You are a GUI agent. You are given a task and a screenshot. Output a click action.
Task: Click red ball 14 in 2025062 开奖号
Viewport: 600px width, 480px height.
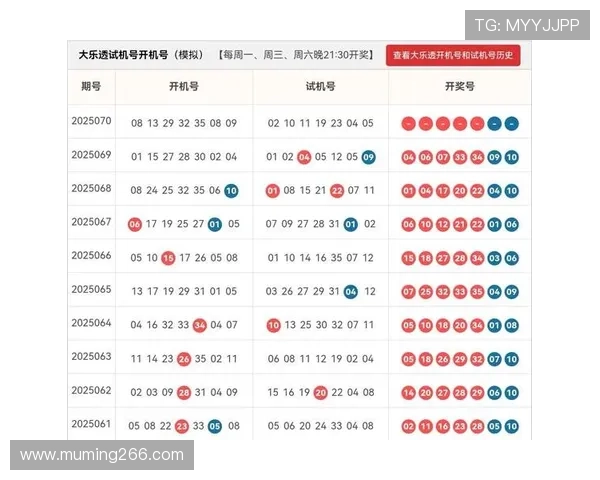click(x=408, y=393)
